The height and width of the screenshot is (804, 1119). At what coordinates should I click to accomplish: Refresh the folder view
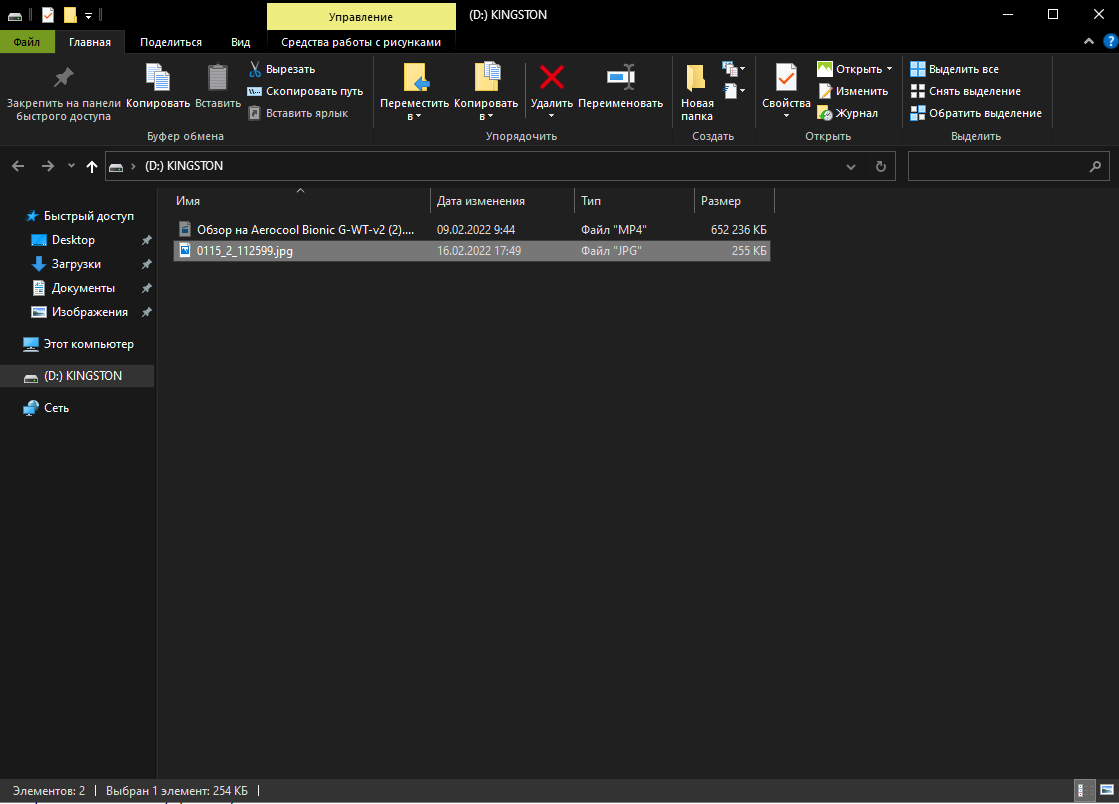coord(881,167)
